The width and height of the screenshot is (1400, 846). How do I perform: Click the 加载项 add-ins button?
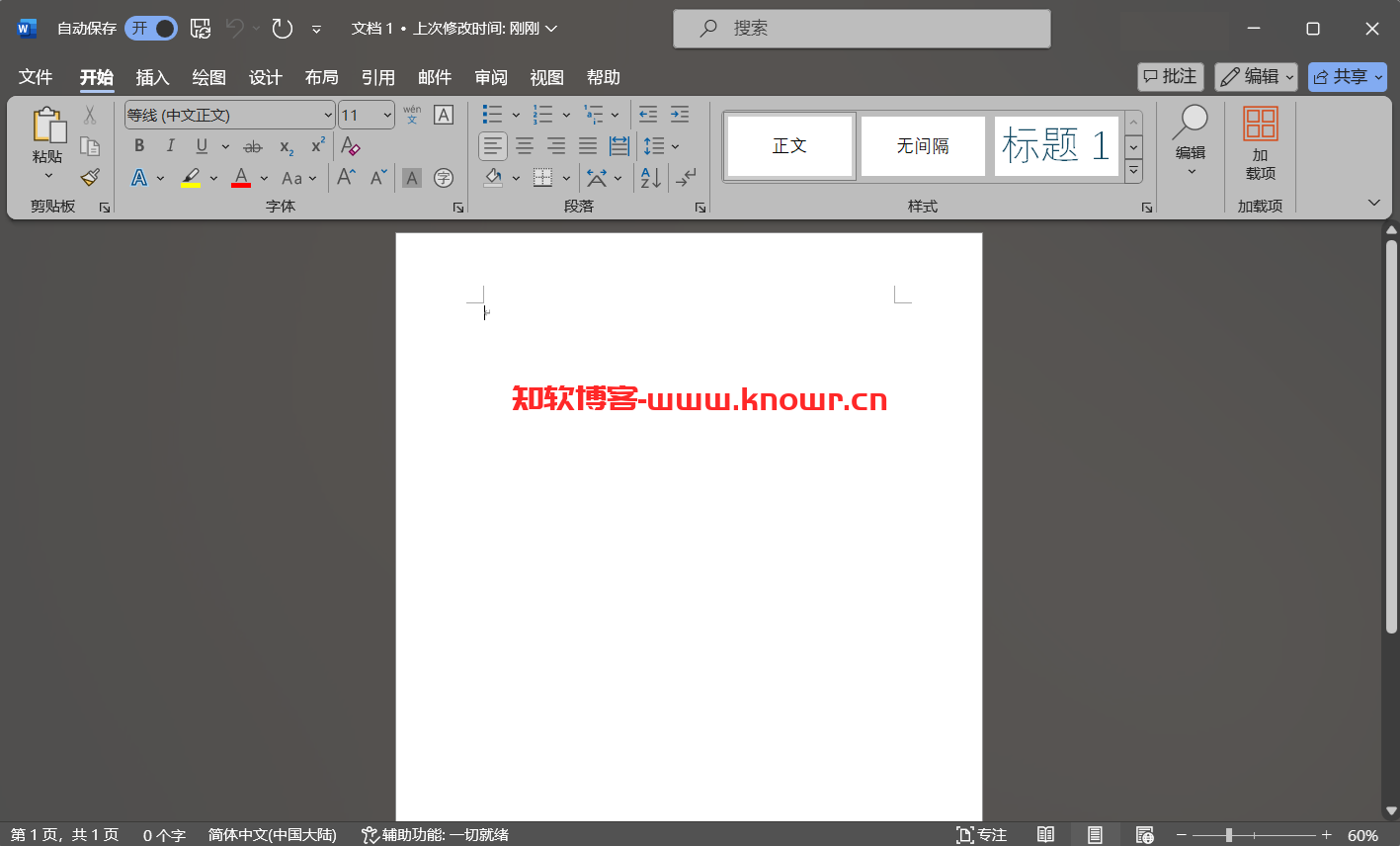(1261, 143)
